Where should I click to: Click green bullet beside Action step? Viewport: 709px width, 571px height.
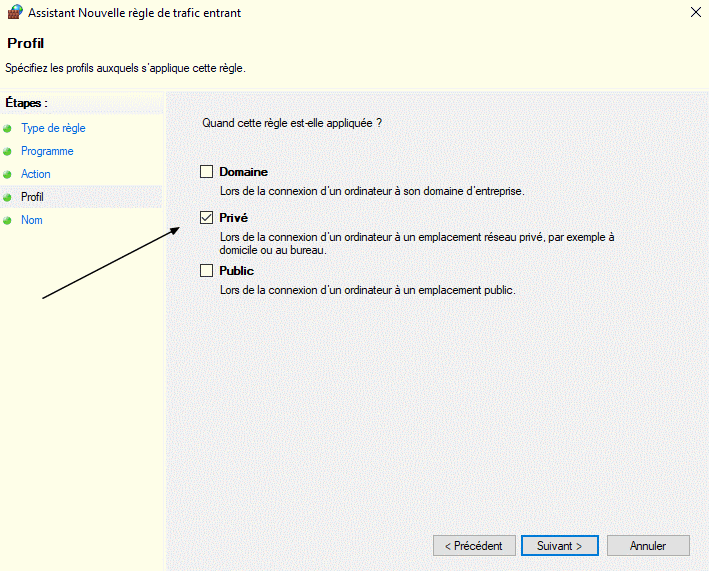(7, 175)
